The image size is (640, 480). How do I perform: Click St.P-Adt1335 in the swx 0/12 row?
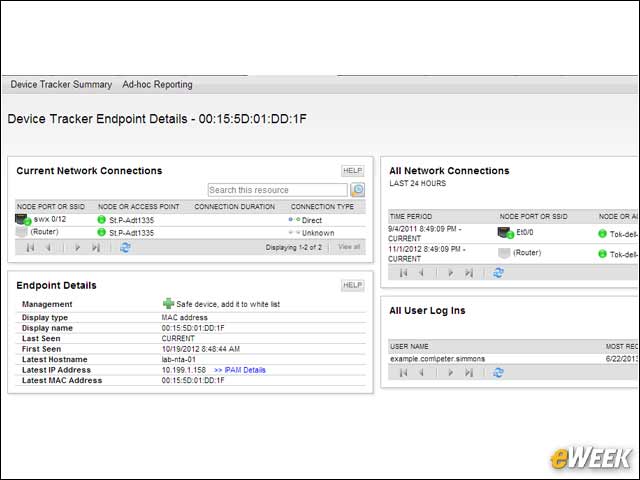(x=131, y=220)
